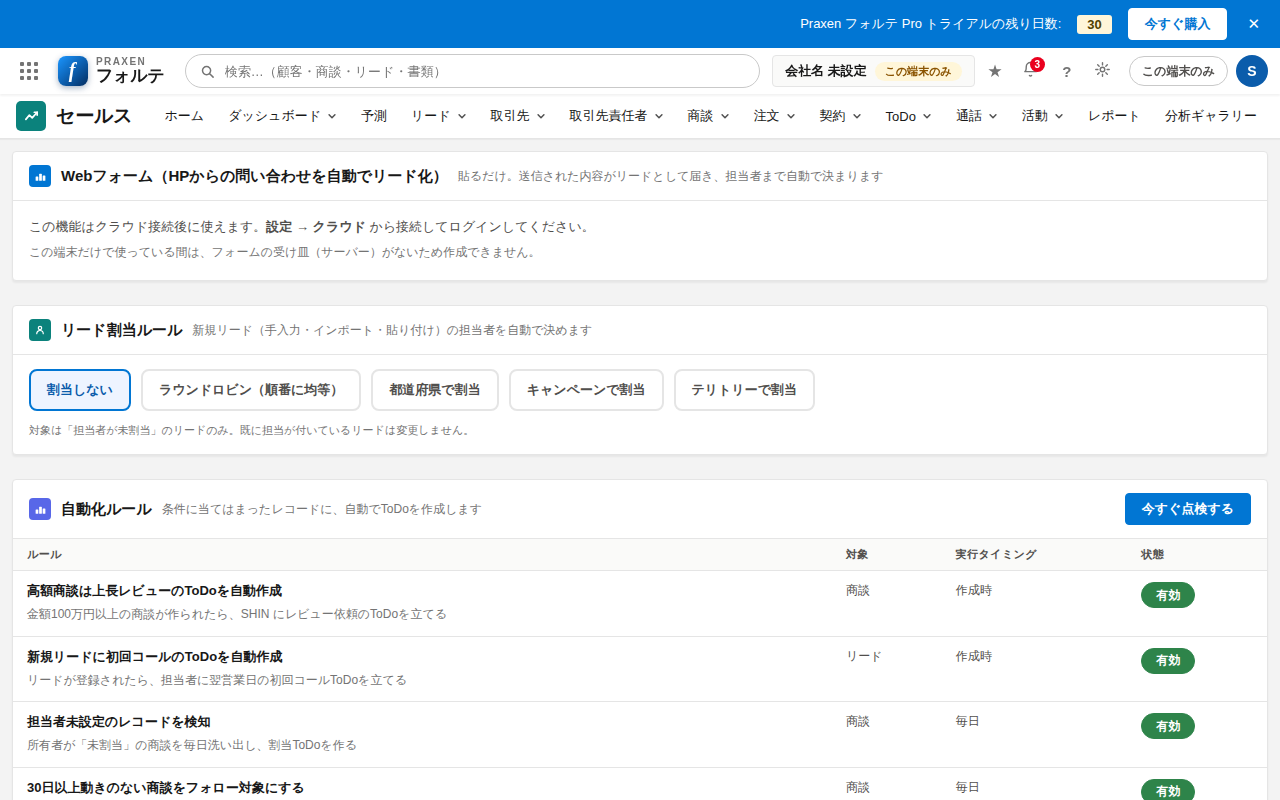
Task: Click trial days remaining badge 30
Action: (x=1094, y=24)
